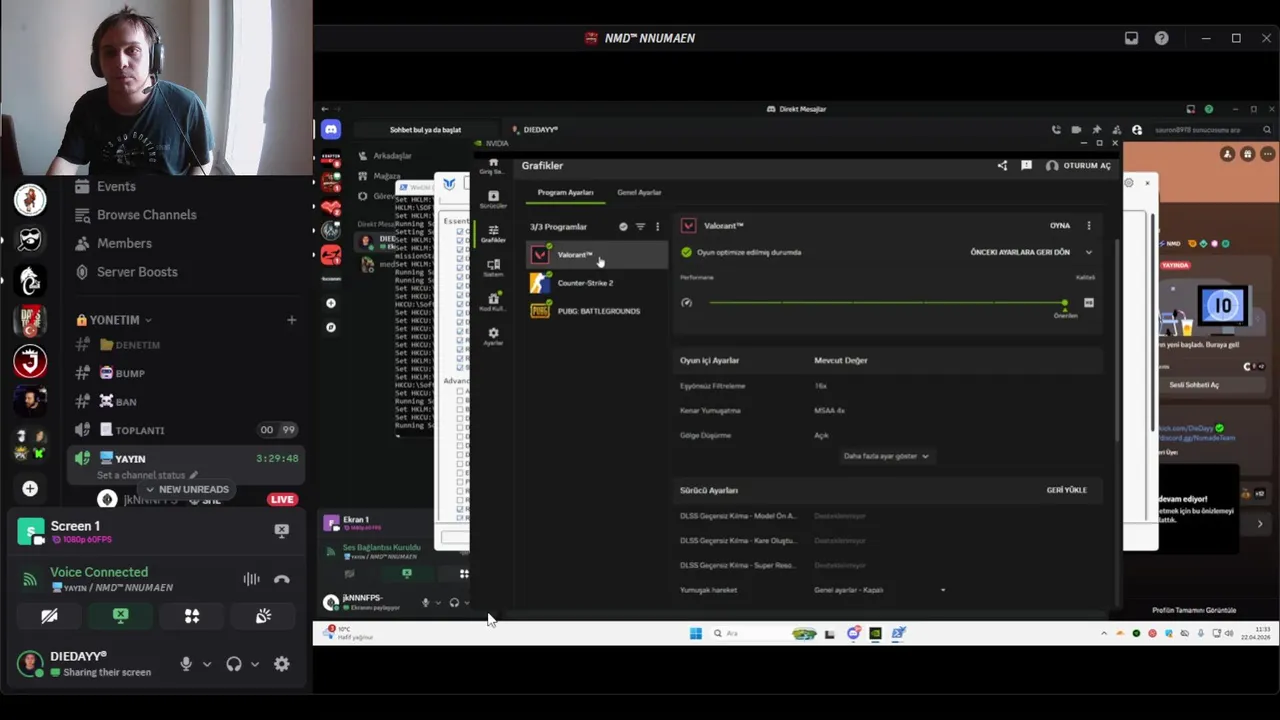Expand Daha fazla ayar göster
This screenshot has height=720, width=1280.
coord(886,456)
